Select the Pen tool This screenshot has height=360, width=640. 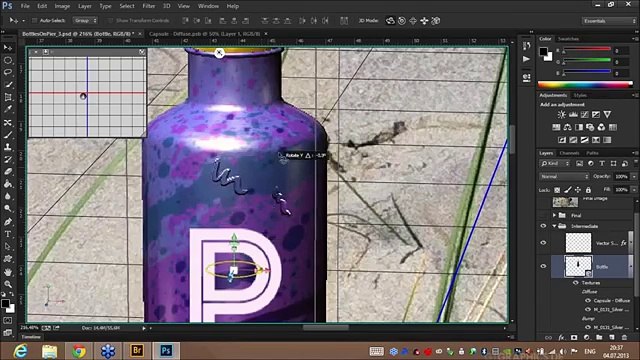pos(8,222)
